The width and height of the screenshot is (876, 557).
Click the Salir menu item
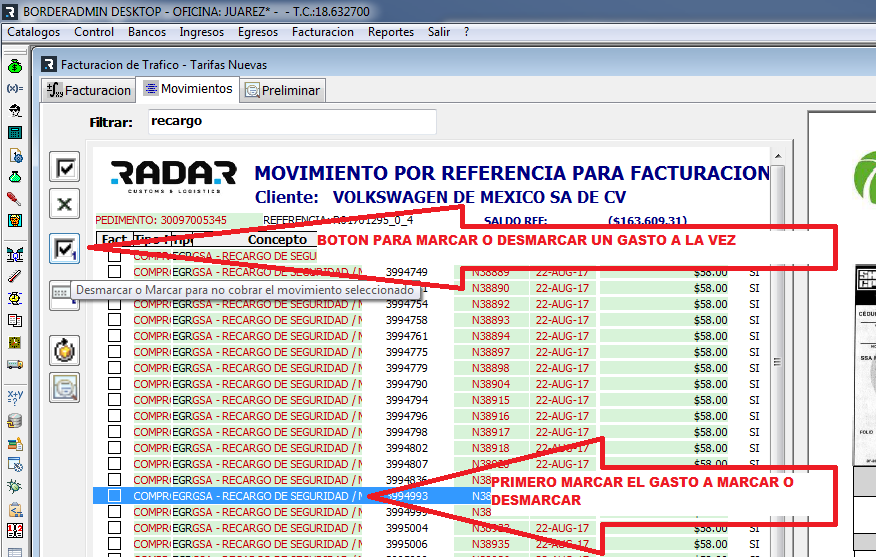[439, 32]
